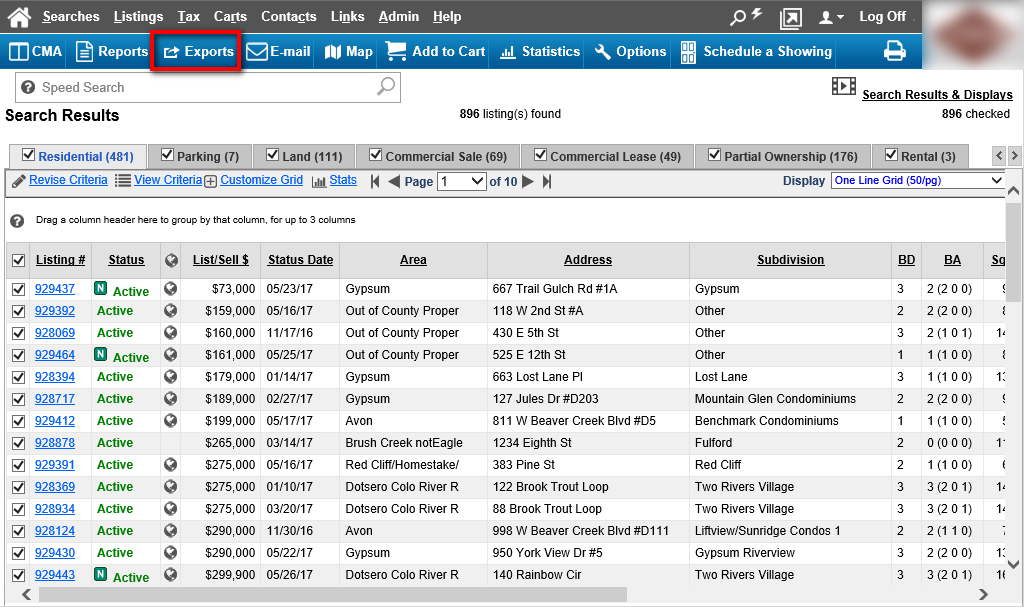1024x607 pixels.
Task: Go to first page arrow
Action: tap(375, 181)
